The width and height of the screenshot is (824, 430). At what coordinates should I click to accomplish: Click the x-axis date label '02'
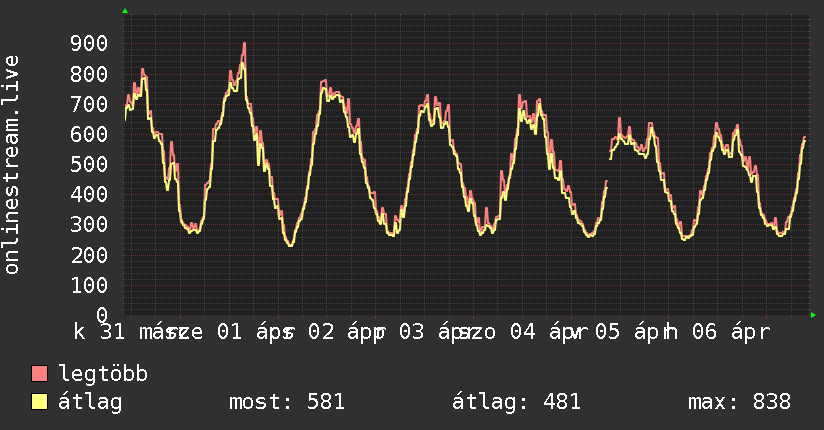[x=321, y=332]
